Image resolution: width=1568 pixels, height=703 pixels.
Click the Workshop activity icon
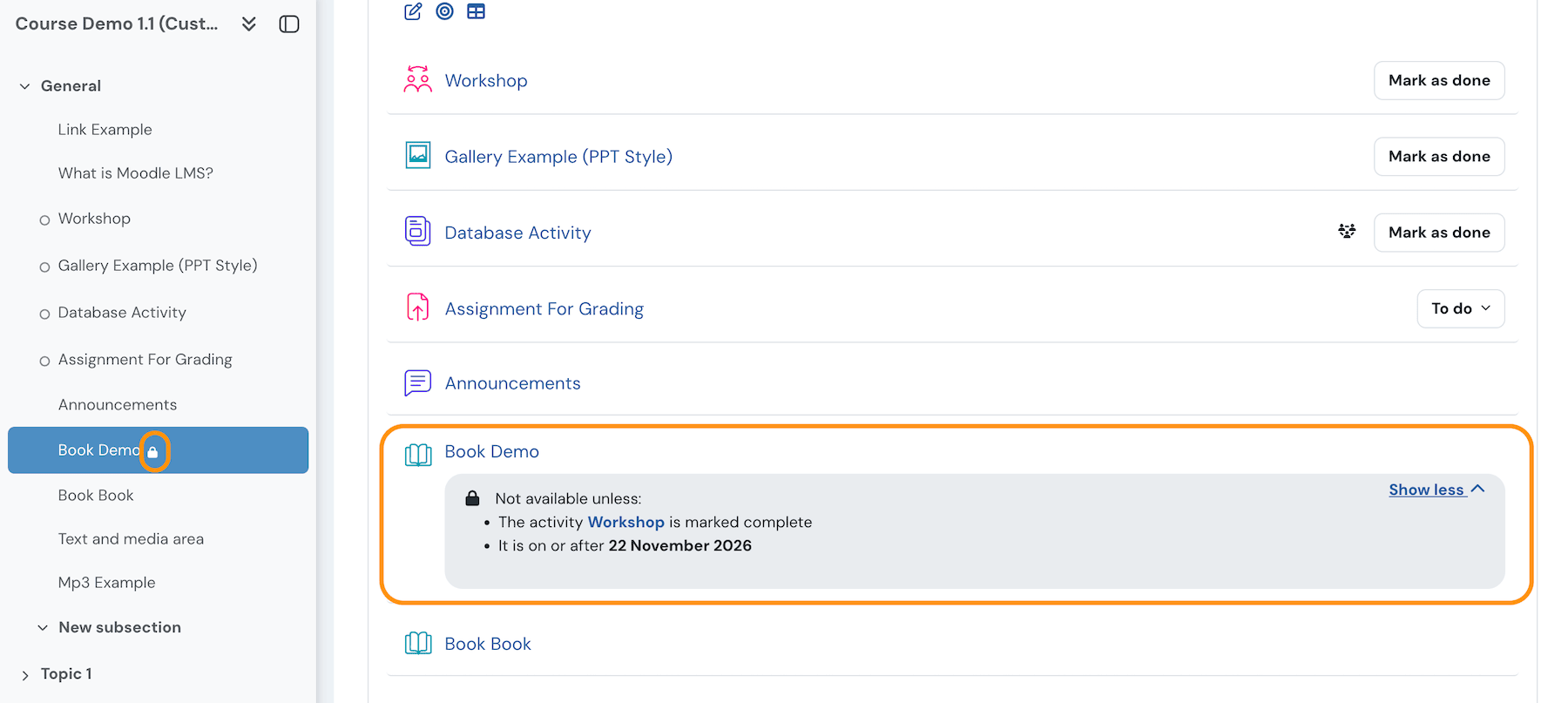coord(418,80)
